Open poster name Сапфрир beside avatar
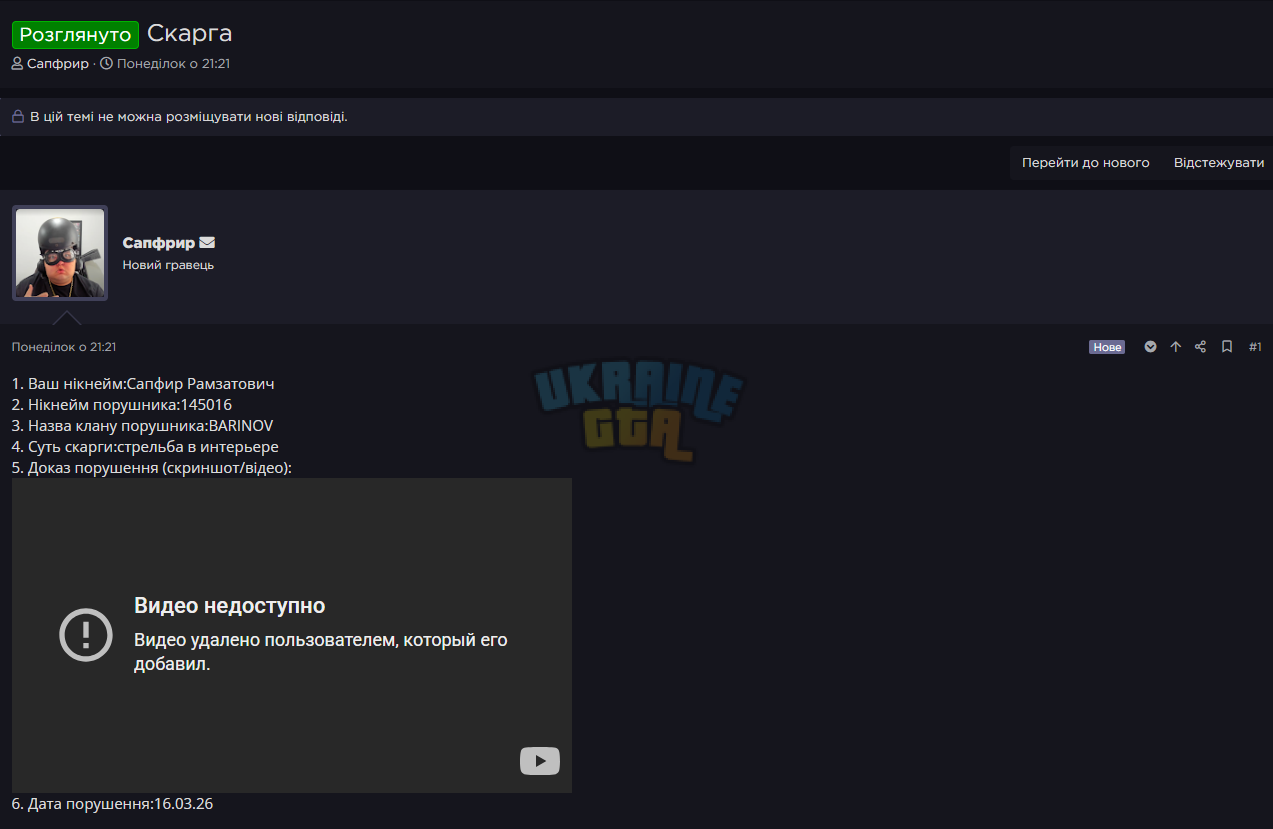The height and width of the screenshot is (829, 1273). (159, 243)
